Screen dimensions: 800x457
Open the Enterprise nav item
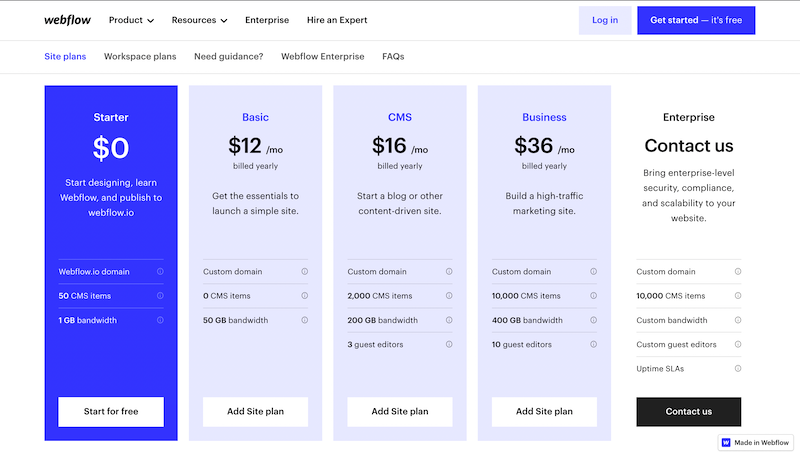coord(267,20)
